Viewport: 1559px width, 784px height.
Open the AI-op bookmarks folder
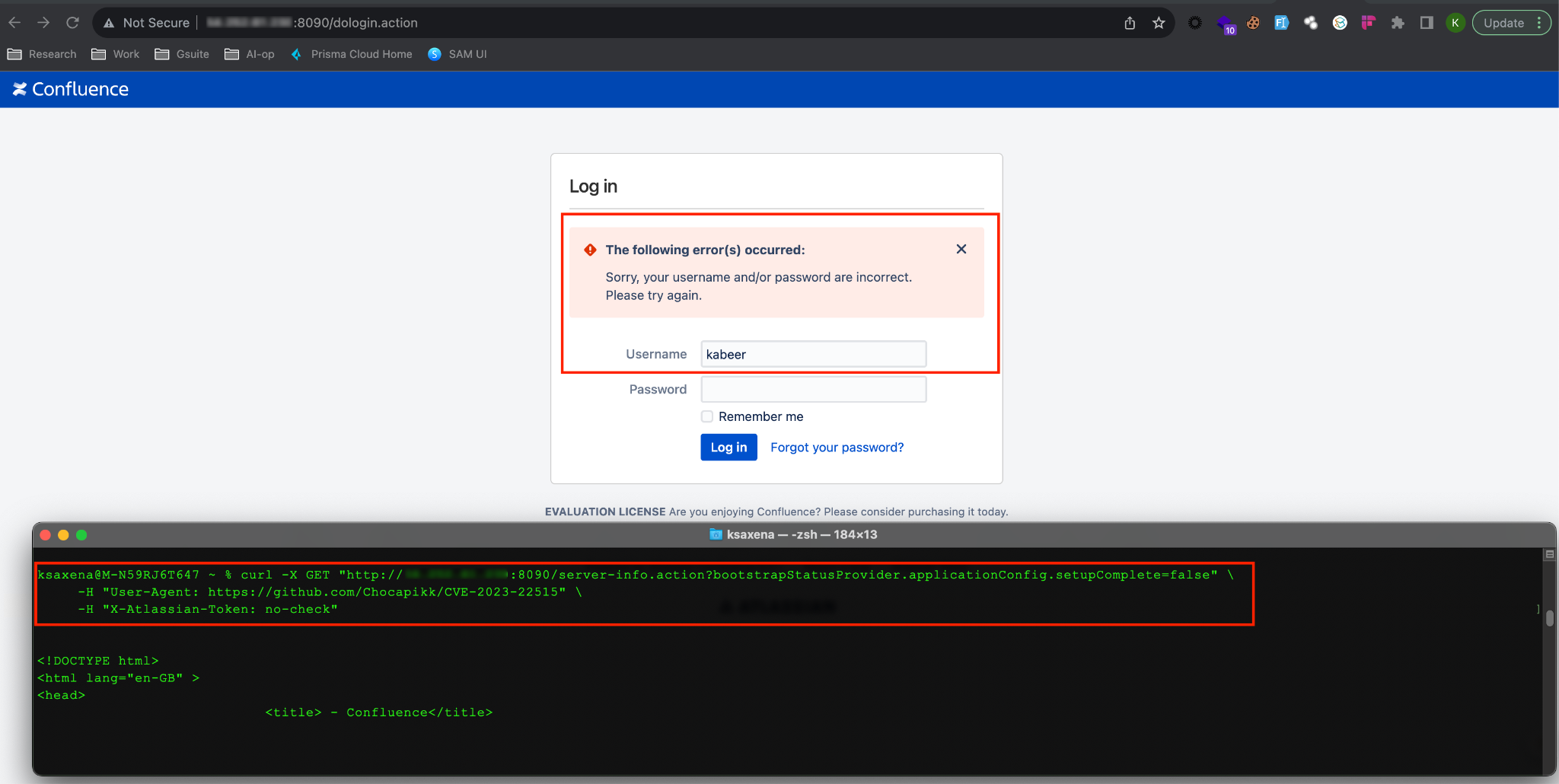[250, 54]
